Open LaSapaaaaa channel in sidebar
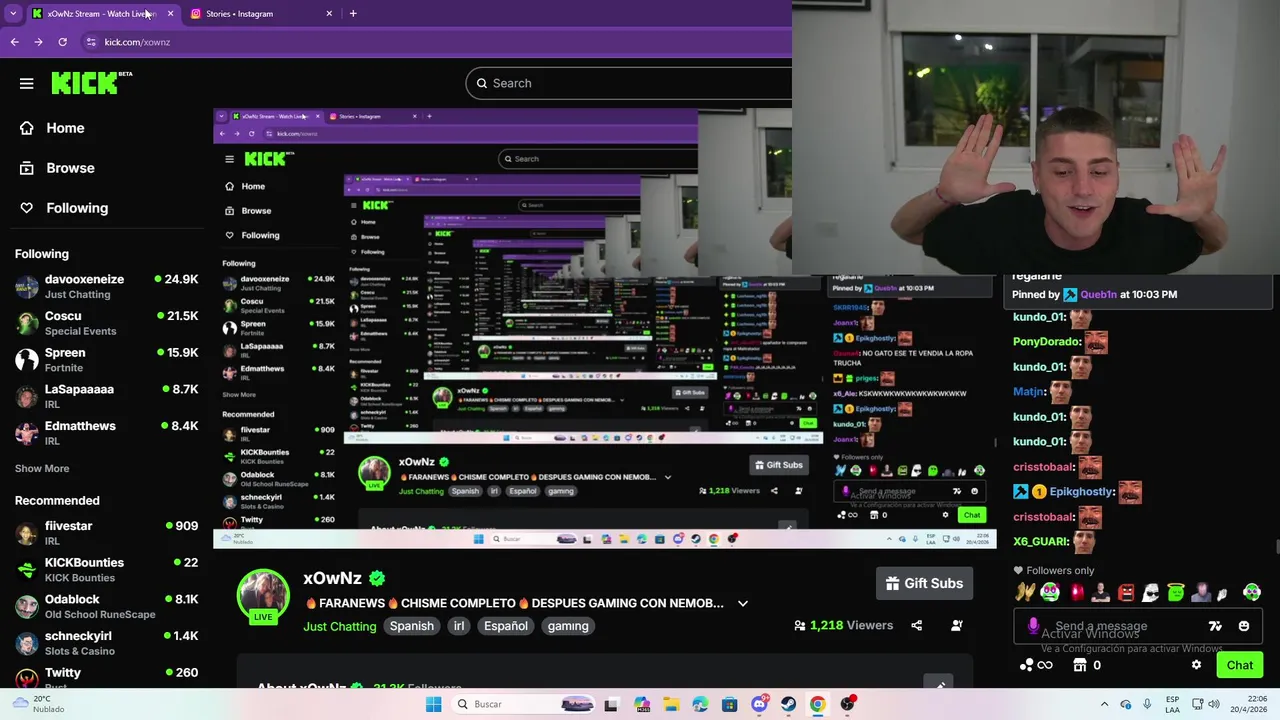Viewport: 1280px width, 720px height. tap(106, 396)
